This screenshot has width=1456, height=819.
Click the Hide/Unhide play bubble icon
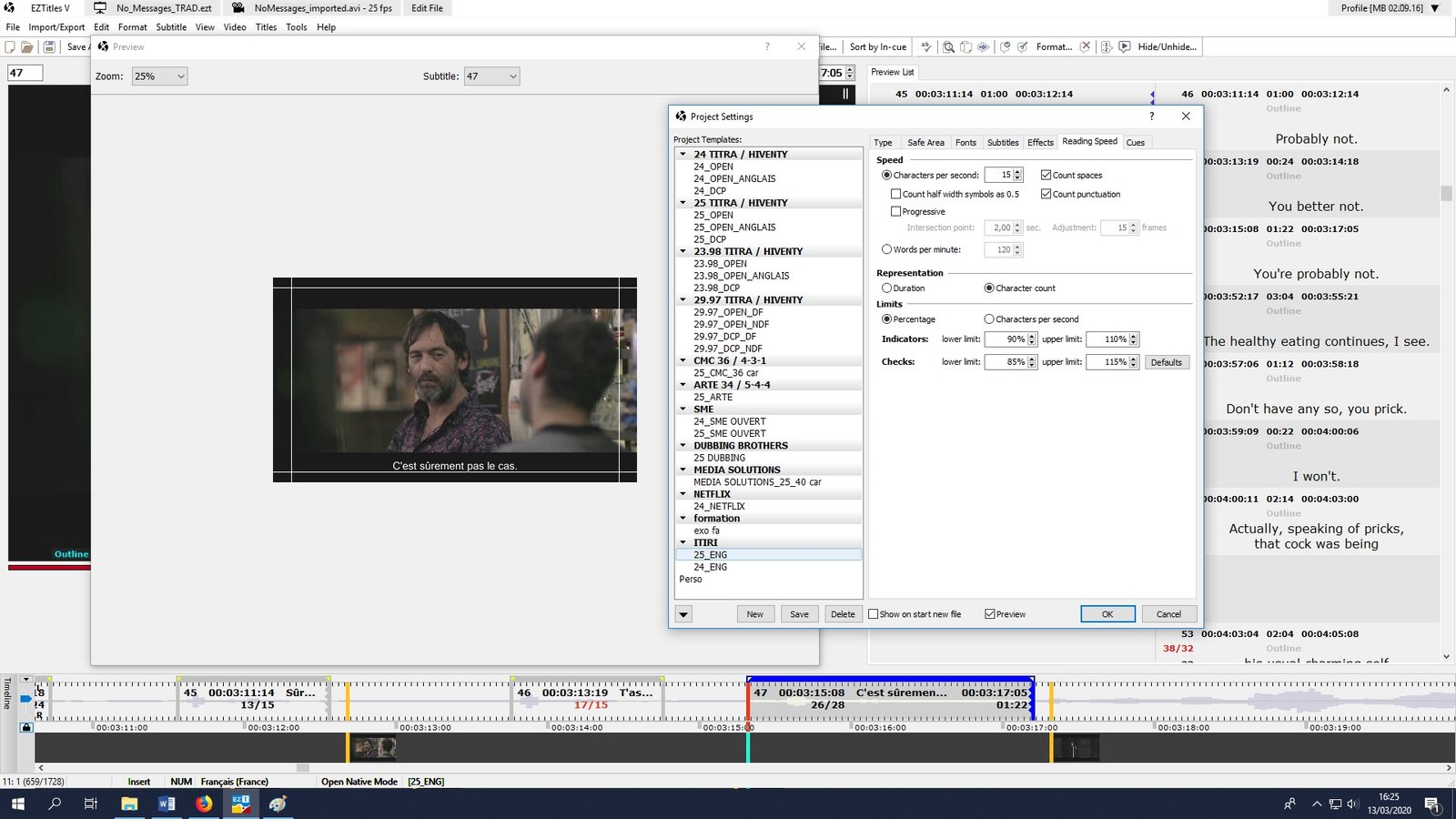pos(1125,46)
